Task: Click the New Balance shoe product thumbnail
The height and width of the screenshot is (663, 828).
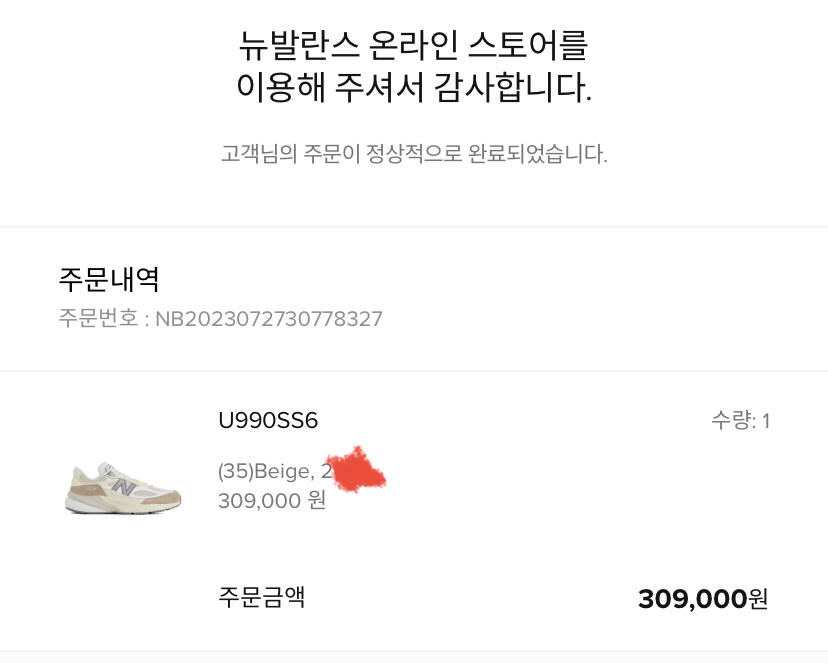Action: coord(122,487)
